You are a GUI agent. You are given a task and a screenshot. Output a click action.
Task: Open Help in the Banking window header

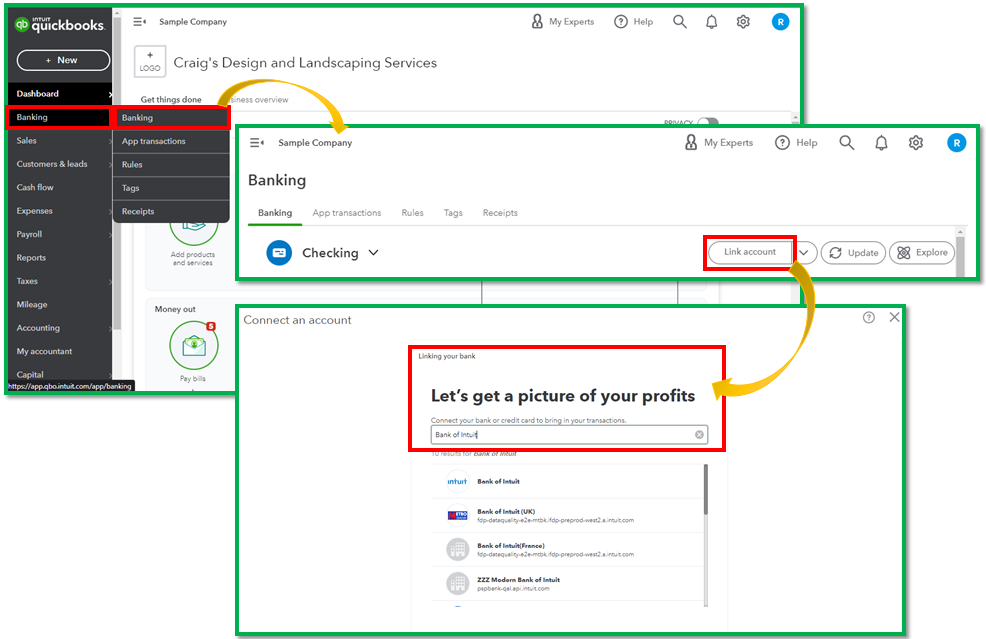point(796,143)
